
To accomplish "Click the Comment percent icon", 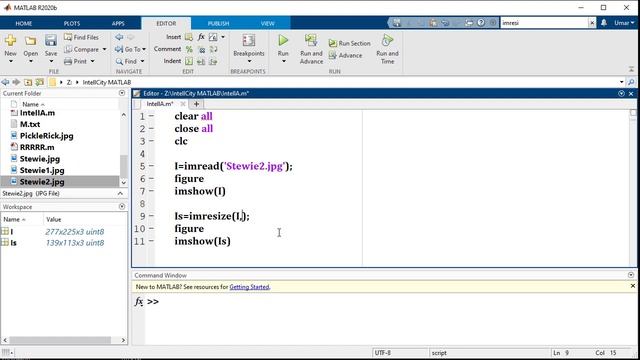I will point(189,49).
